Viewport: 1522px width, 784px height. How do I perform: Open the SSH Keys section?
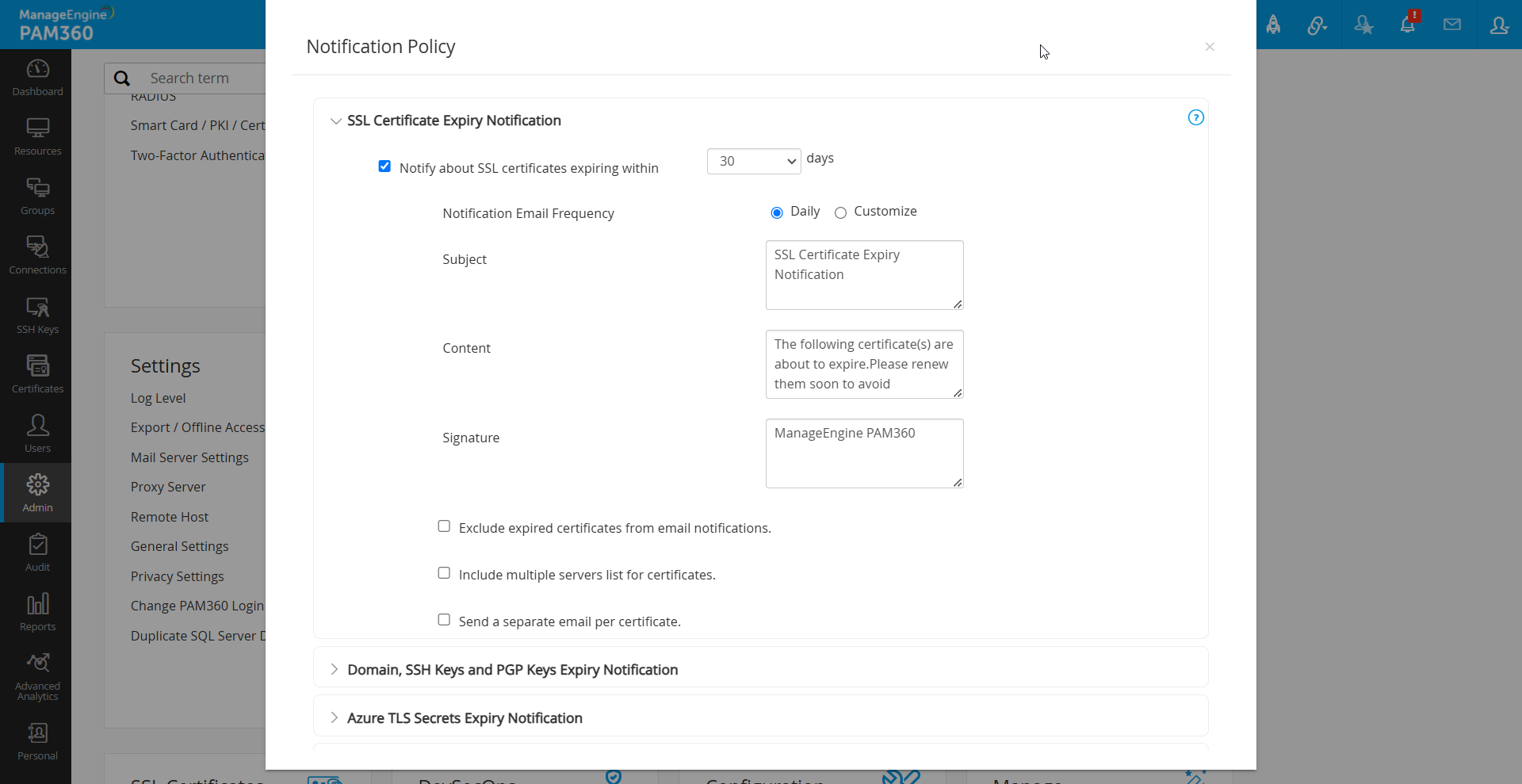37,314
